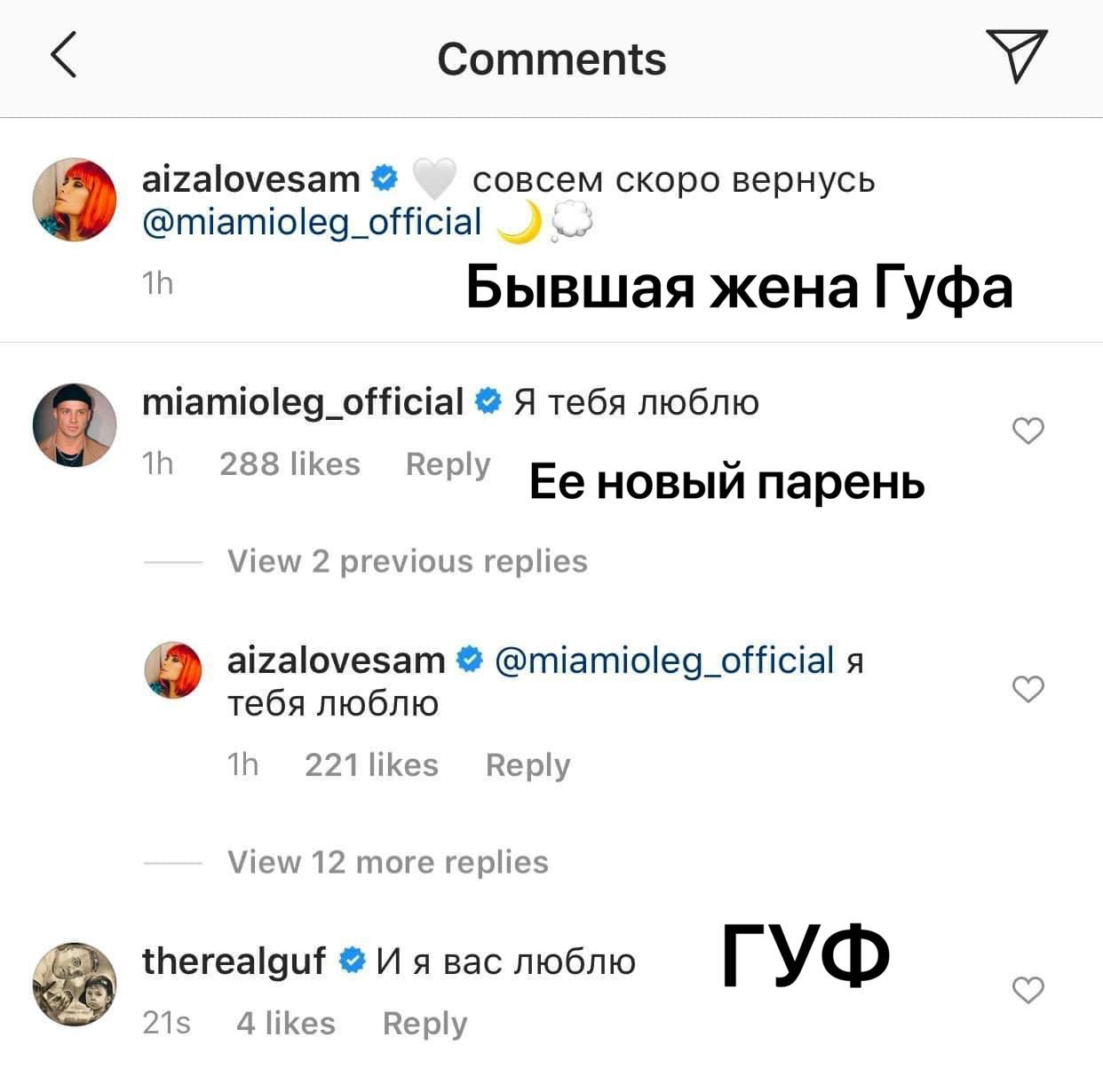This screenshot has height=1092, width=1103.
Task: Expand View 12 more replies
Action: (x=388, y=862)
